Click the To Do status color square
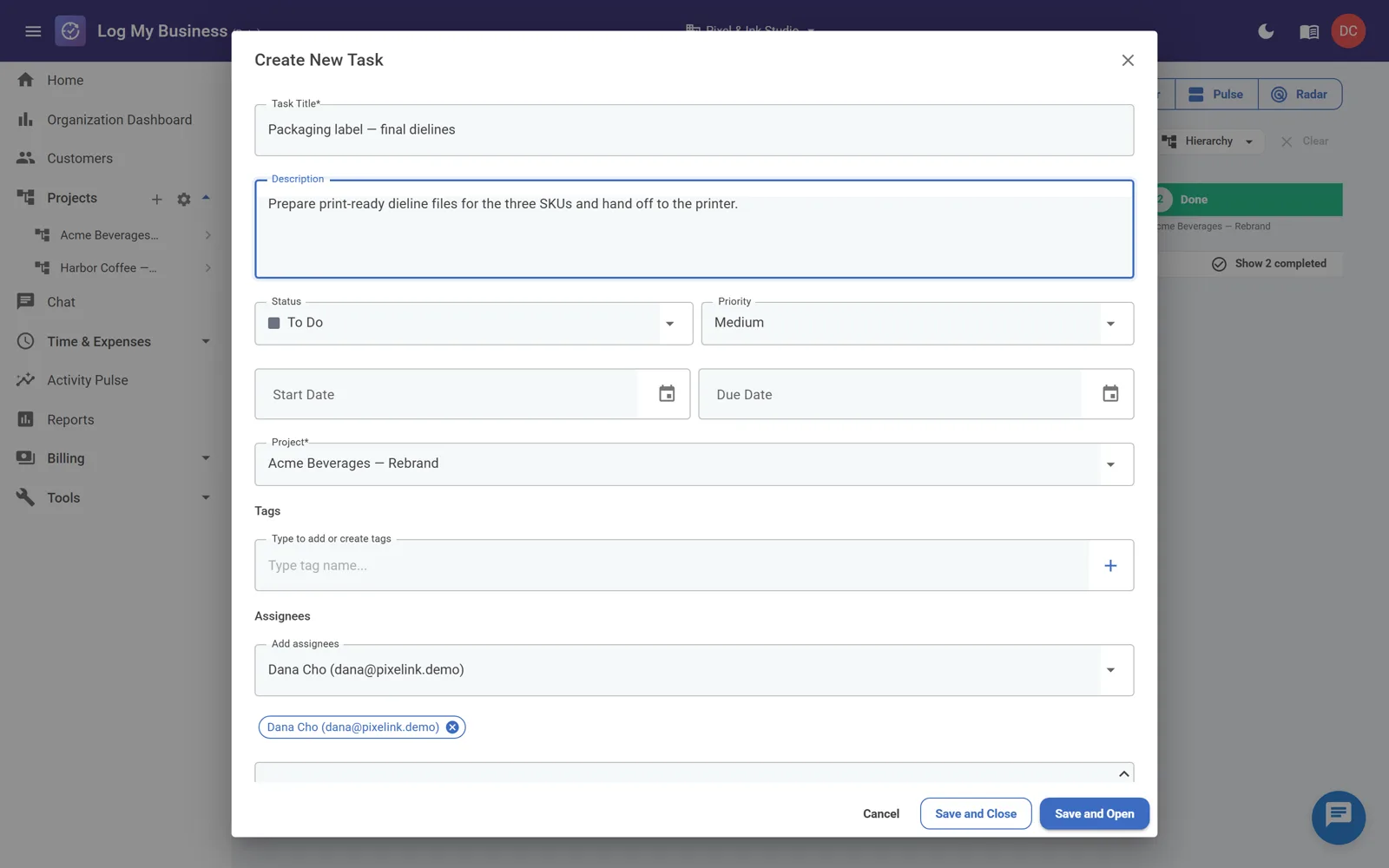This screenshot has height=868, width=1389. click(x=274, y=323)
